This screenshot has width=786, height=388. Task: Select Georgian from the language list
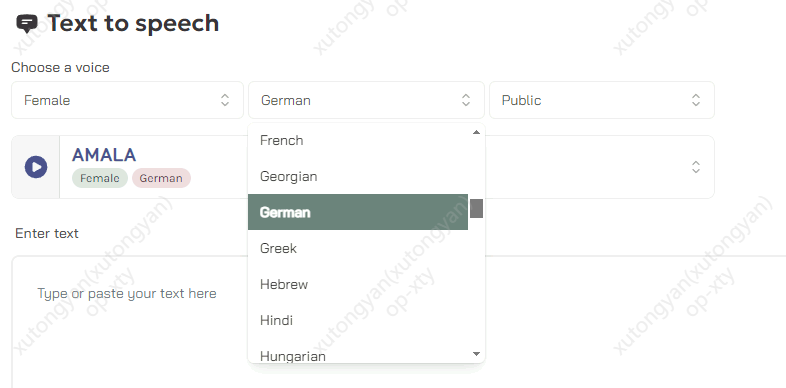tap(358, 176)
